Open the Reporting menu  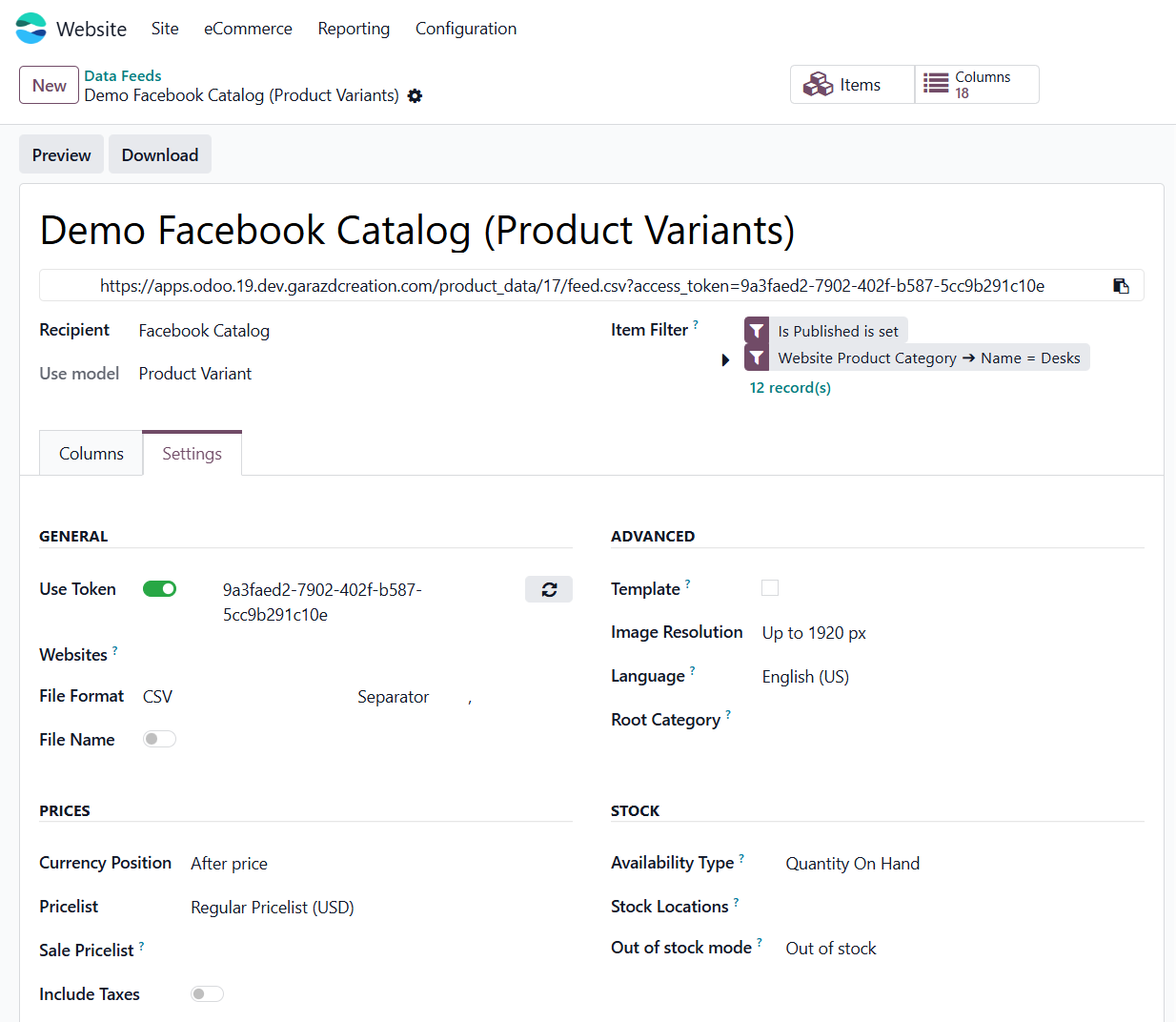(354, 29)
